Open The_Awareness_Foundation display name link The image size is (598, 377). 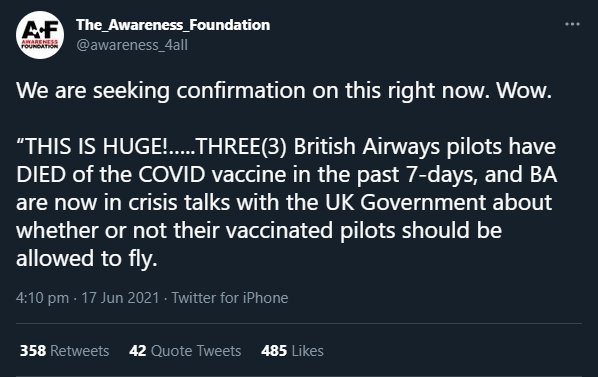coord(173,25)
